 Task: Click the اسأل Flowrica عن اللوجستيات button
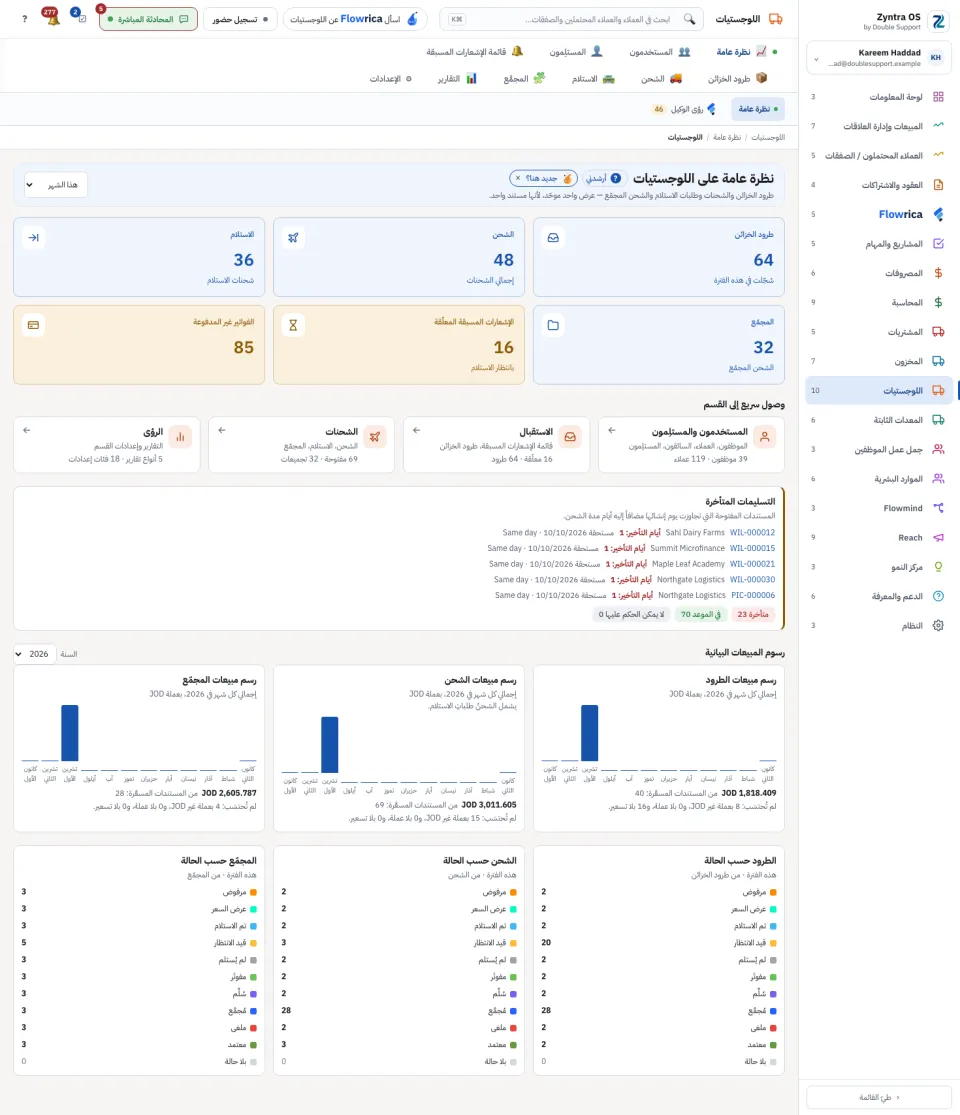click(x=355, y=19)
